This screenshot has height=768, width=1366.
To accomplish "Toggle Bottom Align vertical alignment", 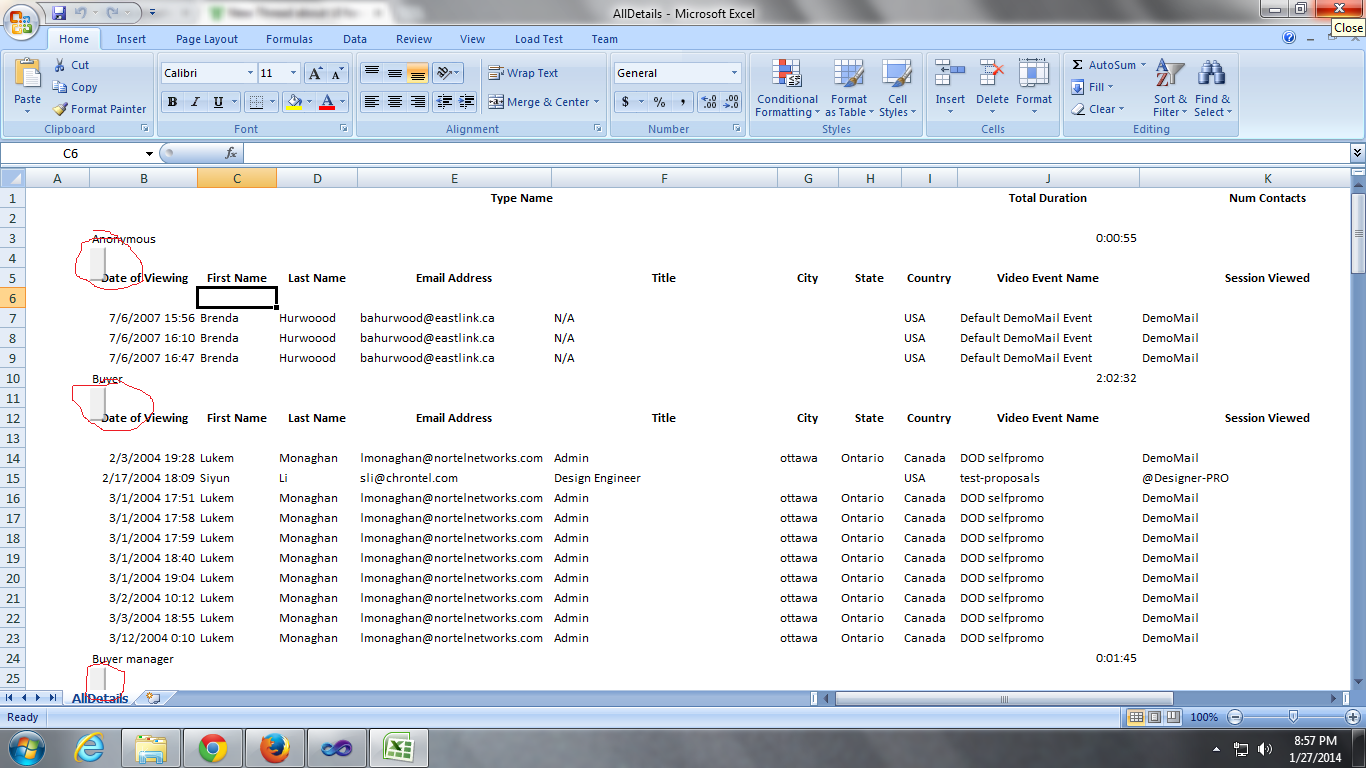I will point(418,73).
